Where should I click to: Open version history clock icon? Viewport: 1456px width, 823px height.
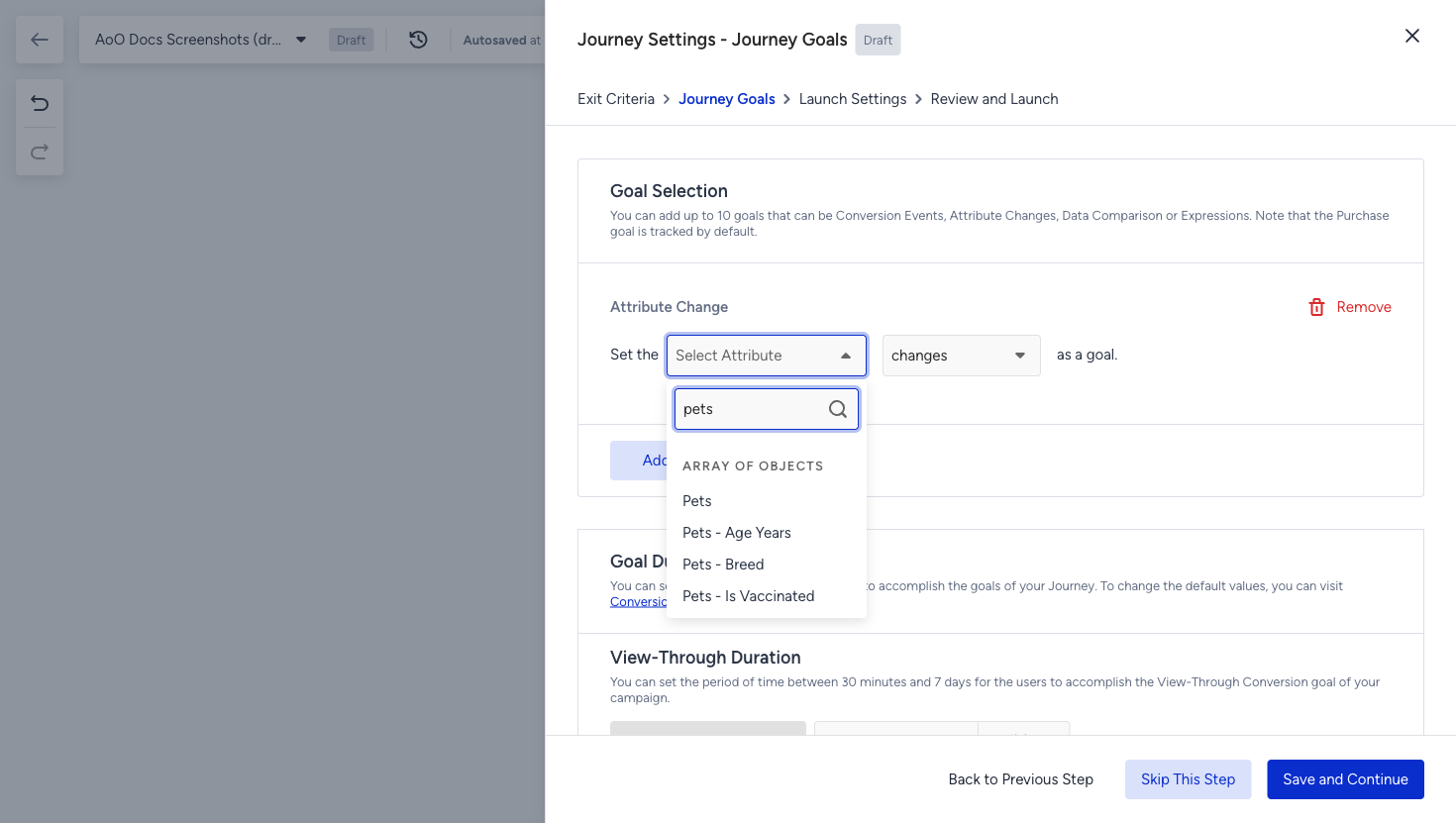tap(418, 40)
